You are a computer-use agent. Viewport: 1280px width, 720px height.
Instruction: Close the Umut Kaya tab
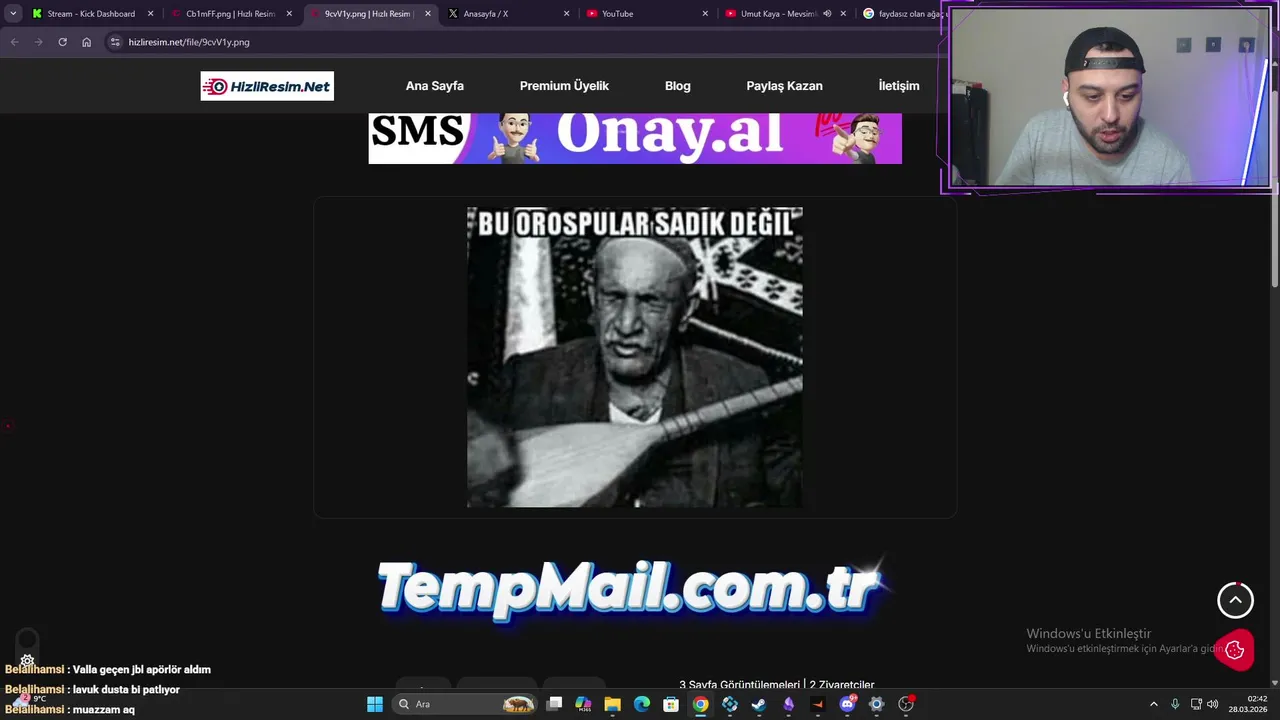[843, 14]
